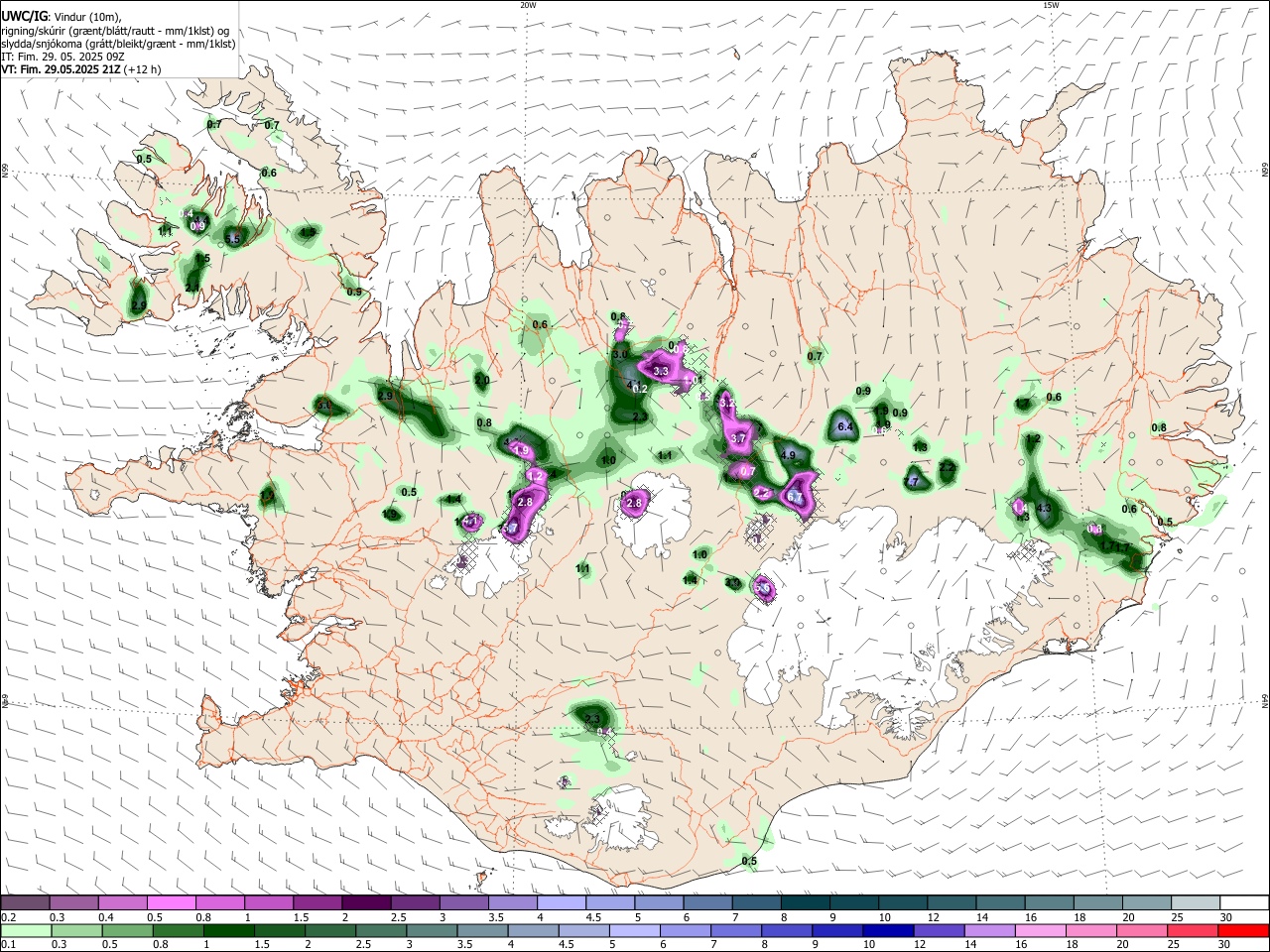Click the '4.3' value in eastern Iceland
This screenshot has height=952, width=1270.
(x=1043, y=508)
